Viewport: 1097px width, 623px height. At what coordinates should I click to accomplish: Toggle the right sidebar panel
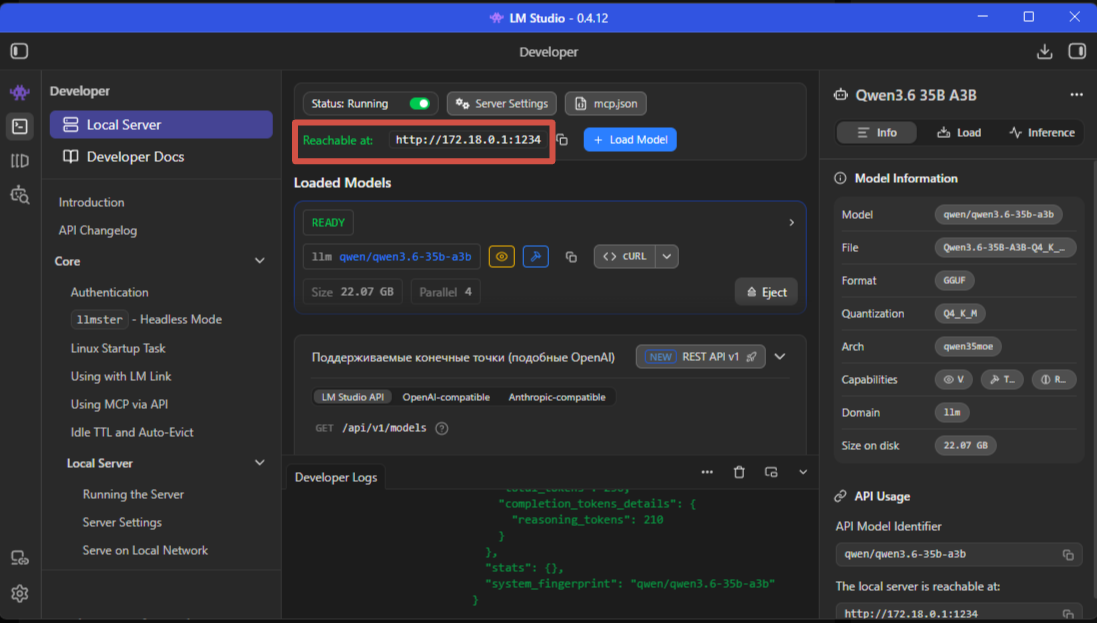1076,51
